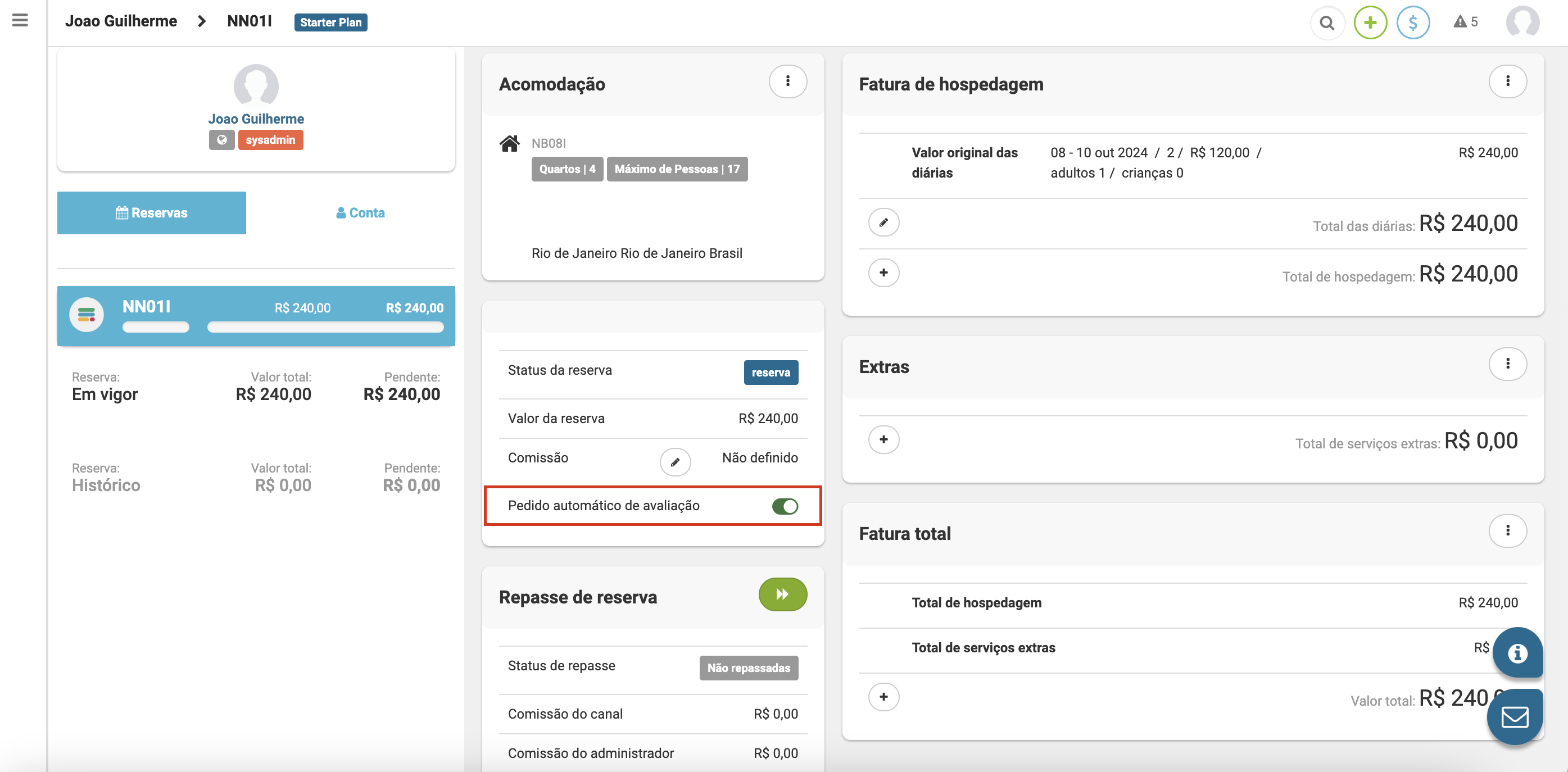Image resolution: width=1568 pixels, height=772 pixels.
Task: Open Fatura de hospedagem options menu
Action: click(1507, 81)
